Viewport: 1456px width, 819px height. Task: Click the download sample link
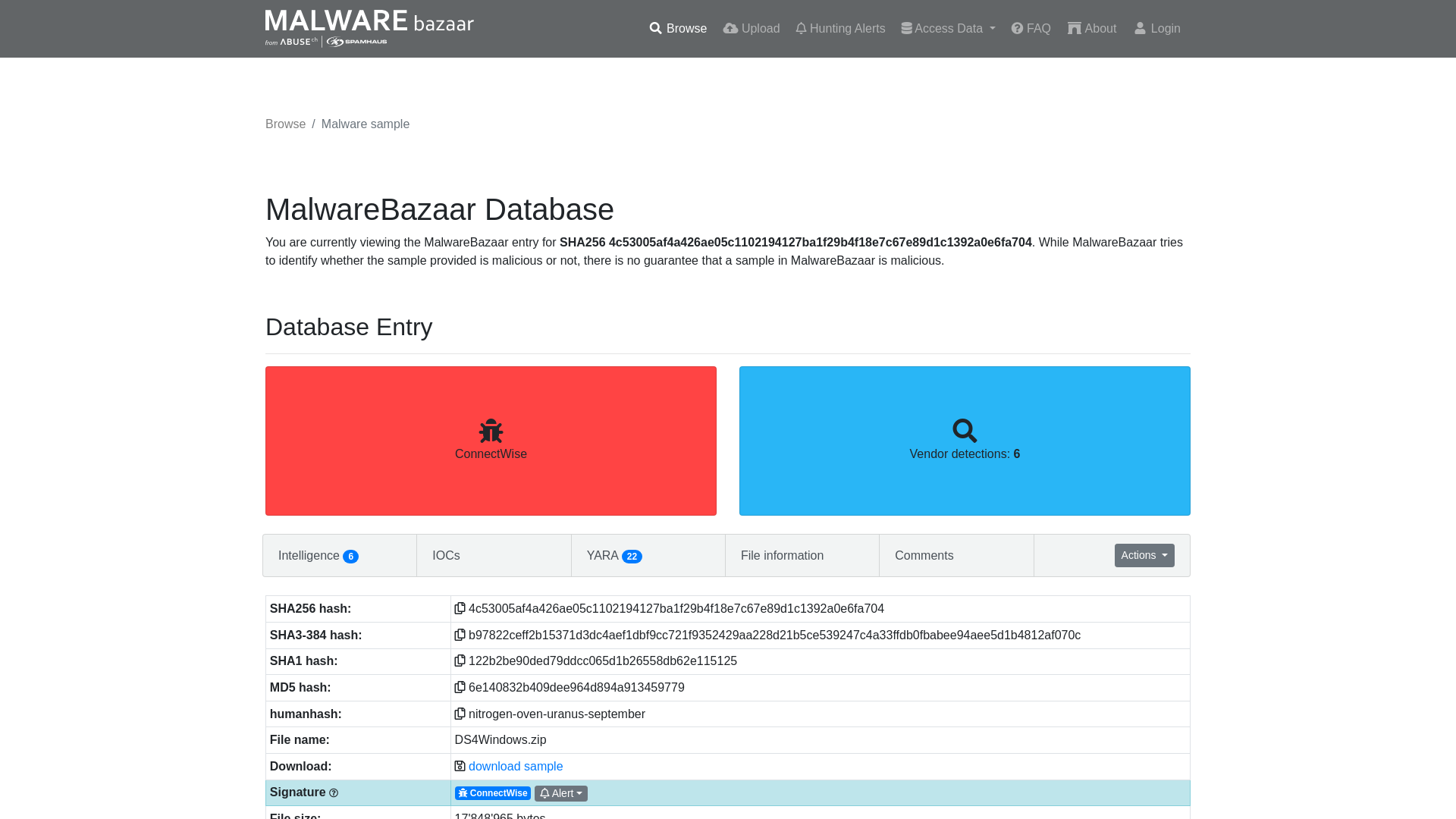pyautogui.click(x=516, y=766)
